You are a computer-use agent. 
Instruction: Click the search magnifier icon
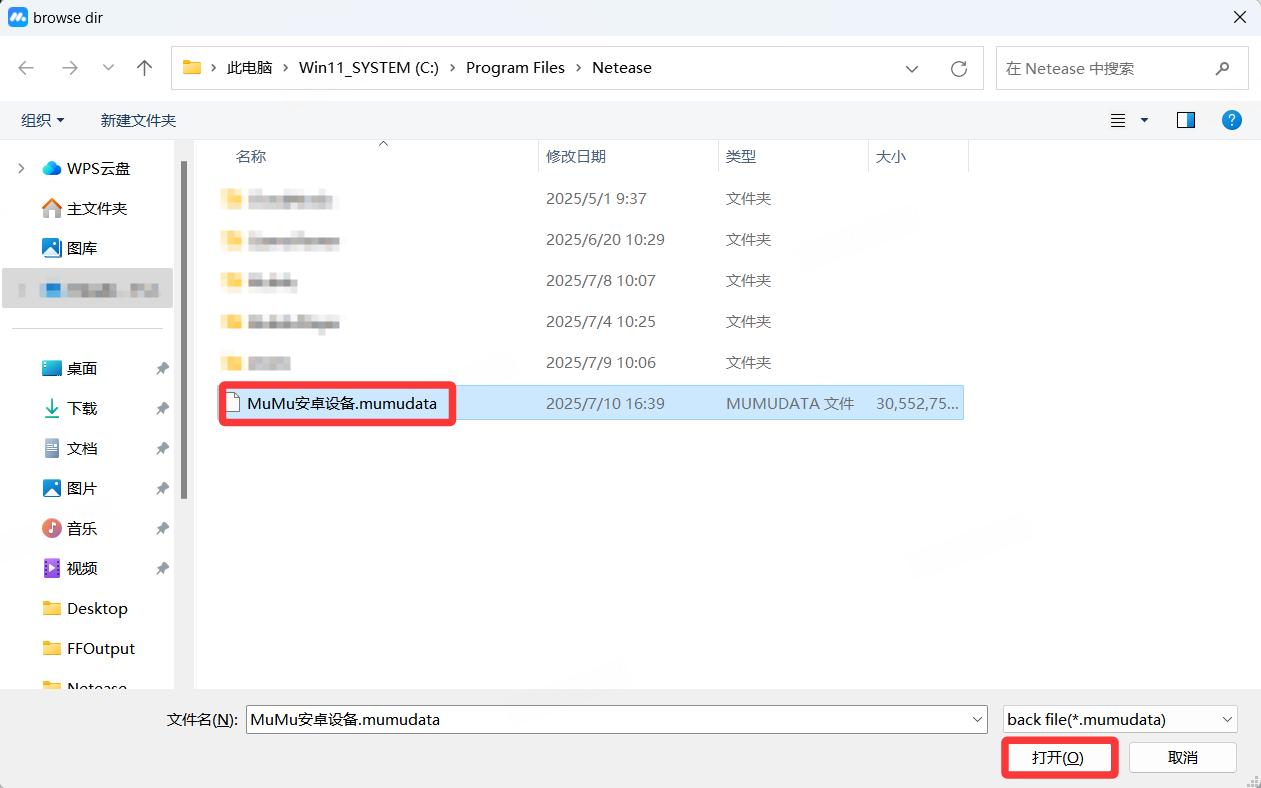pyautogui.click(x=1222, y=68)
